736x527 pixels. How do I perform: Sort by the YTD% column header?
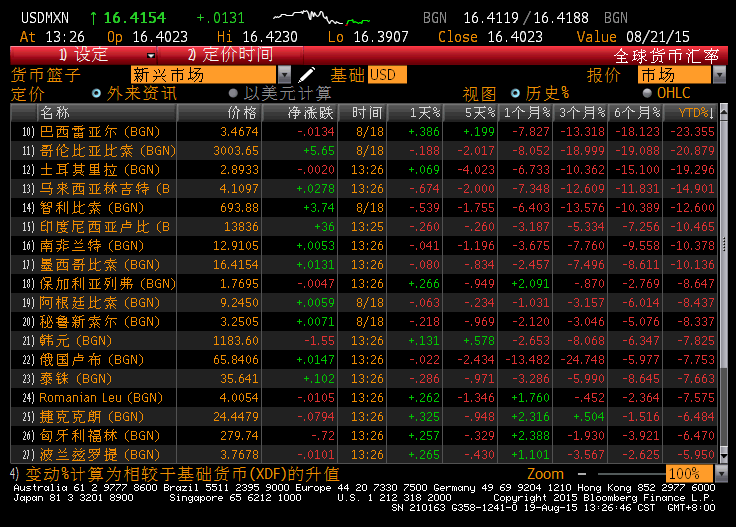point(692,113)
